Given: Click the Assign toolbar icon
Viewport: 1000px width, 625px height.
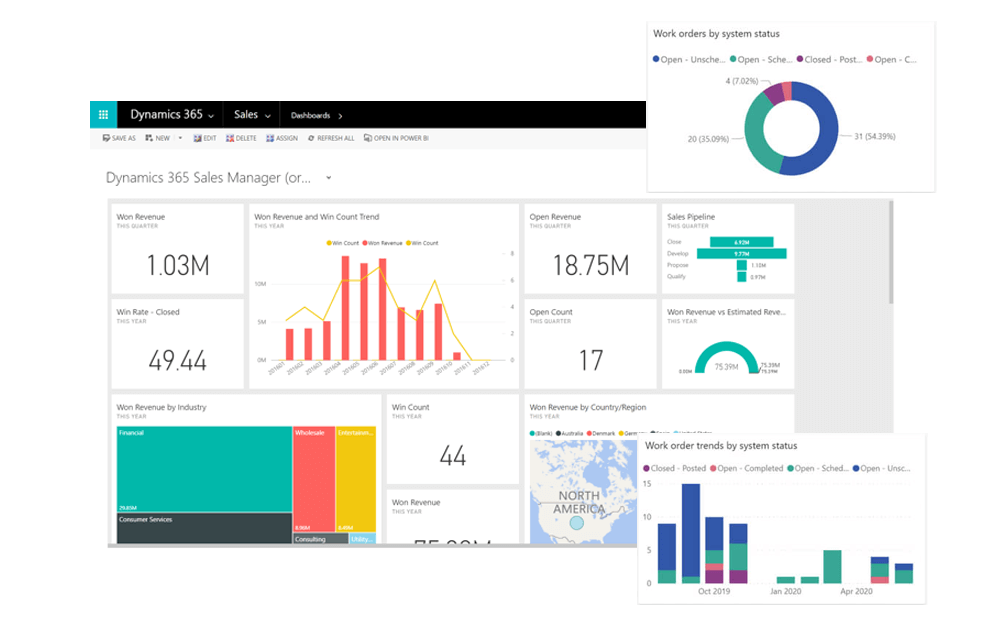Looking at the screenshot, I should [270, 138].
